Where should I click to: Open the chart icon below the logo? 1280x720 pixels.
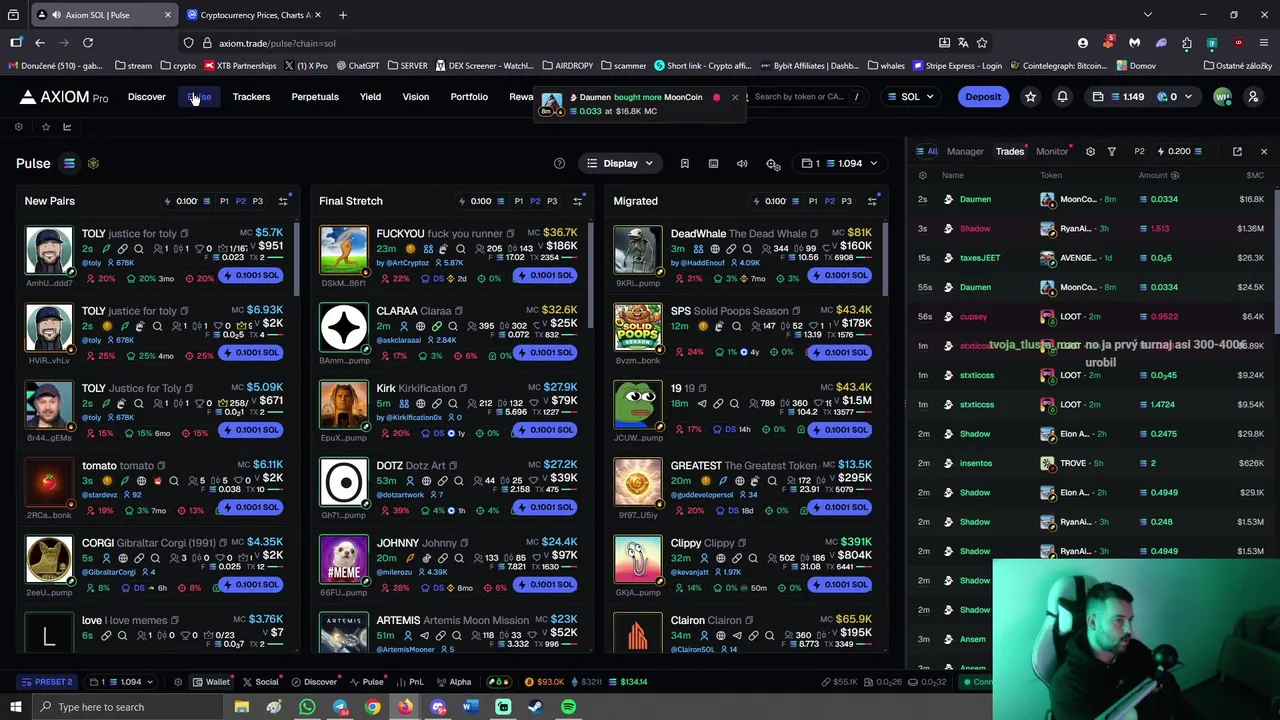tap(67, 127)
